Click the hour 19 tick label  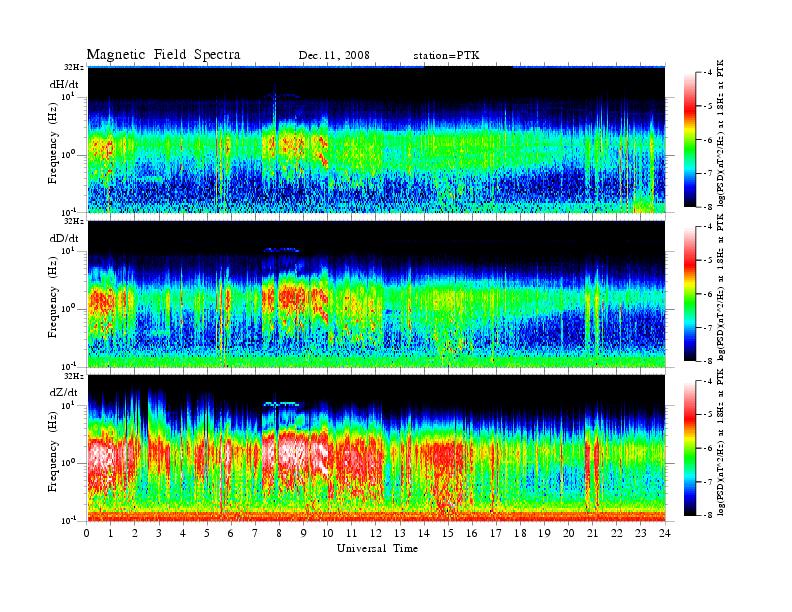[544, 533]
